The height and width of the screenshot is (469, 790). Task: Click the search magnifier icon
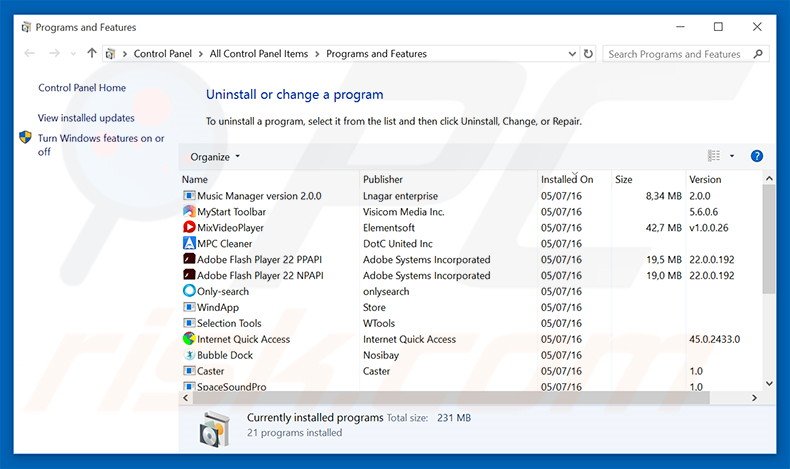coord(758,53)
